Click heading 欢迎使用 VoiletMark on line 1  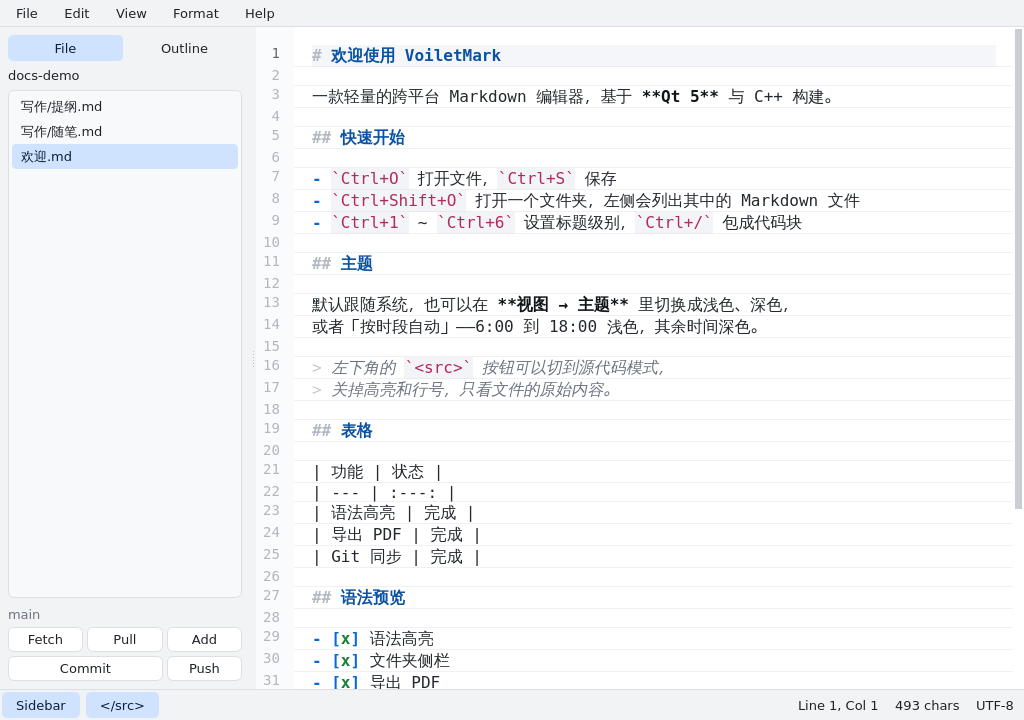[x=415, y=56]
